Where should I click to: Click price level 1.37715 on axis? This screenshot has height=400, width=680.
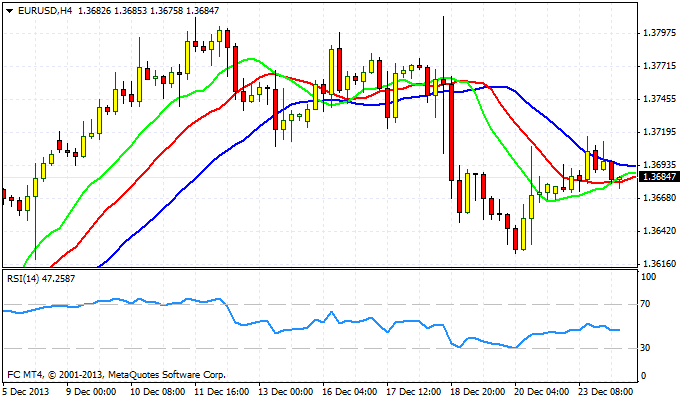tap(660, 66)
